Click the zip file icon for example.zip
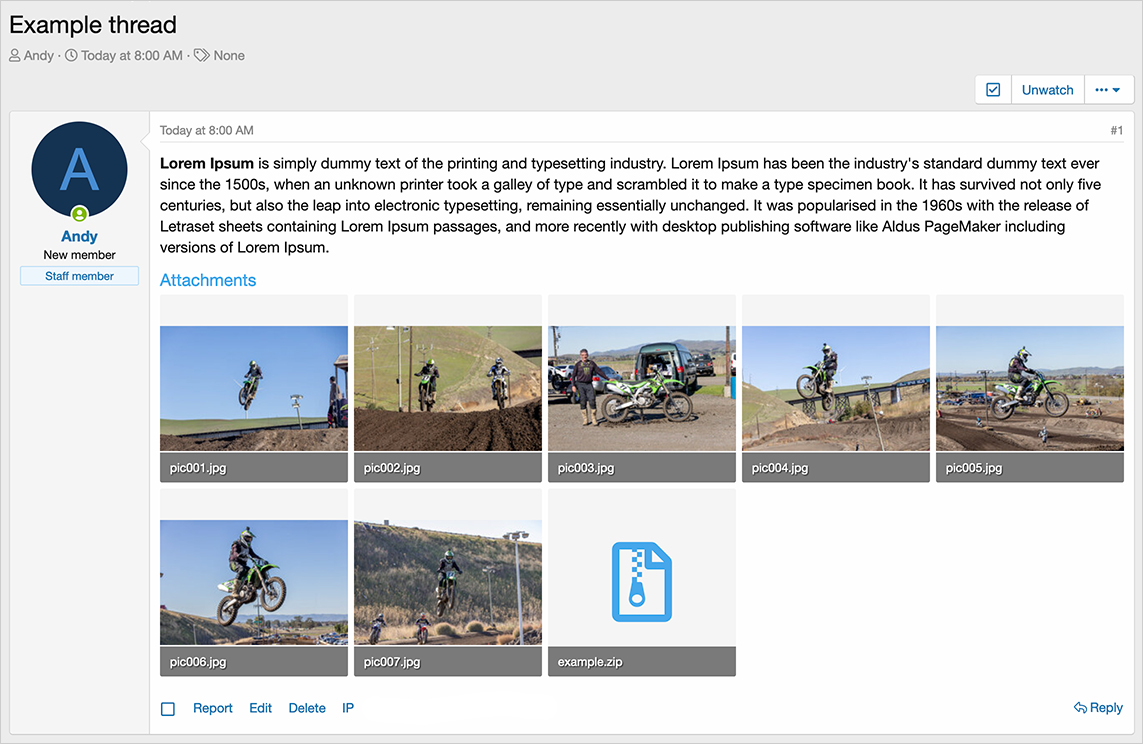The image size is (1143, 744). 641,582
